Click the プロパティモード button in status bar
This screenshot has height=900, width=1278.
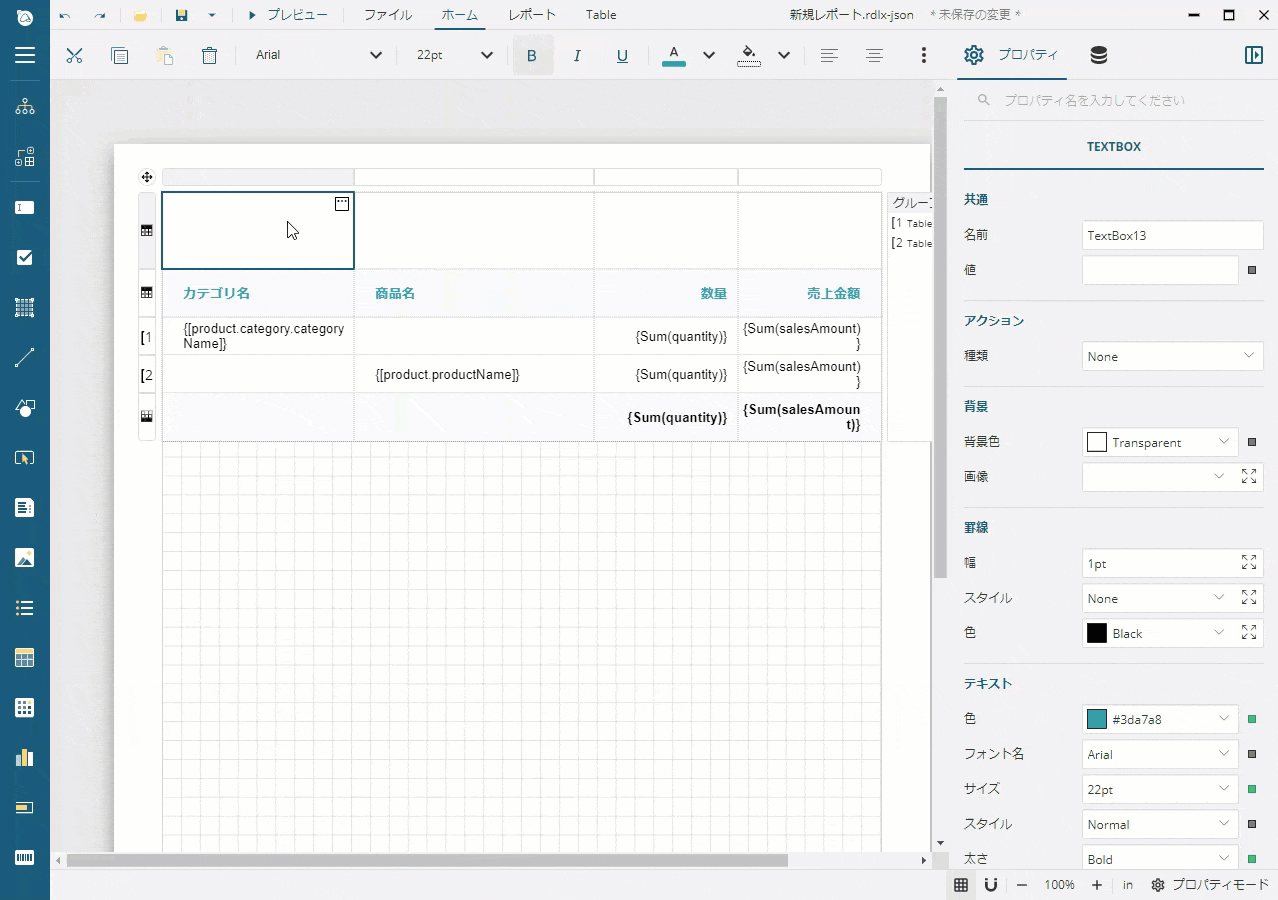tap(1210, 884)
